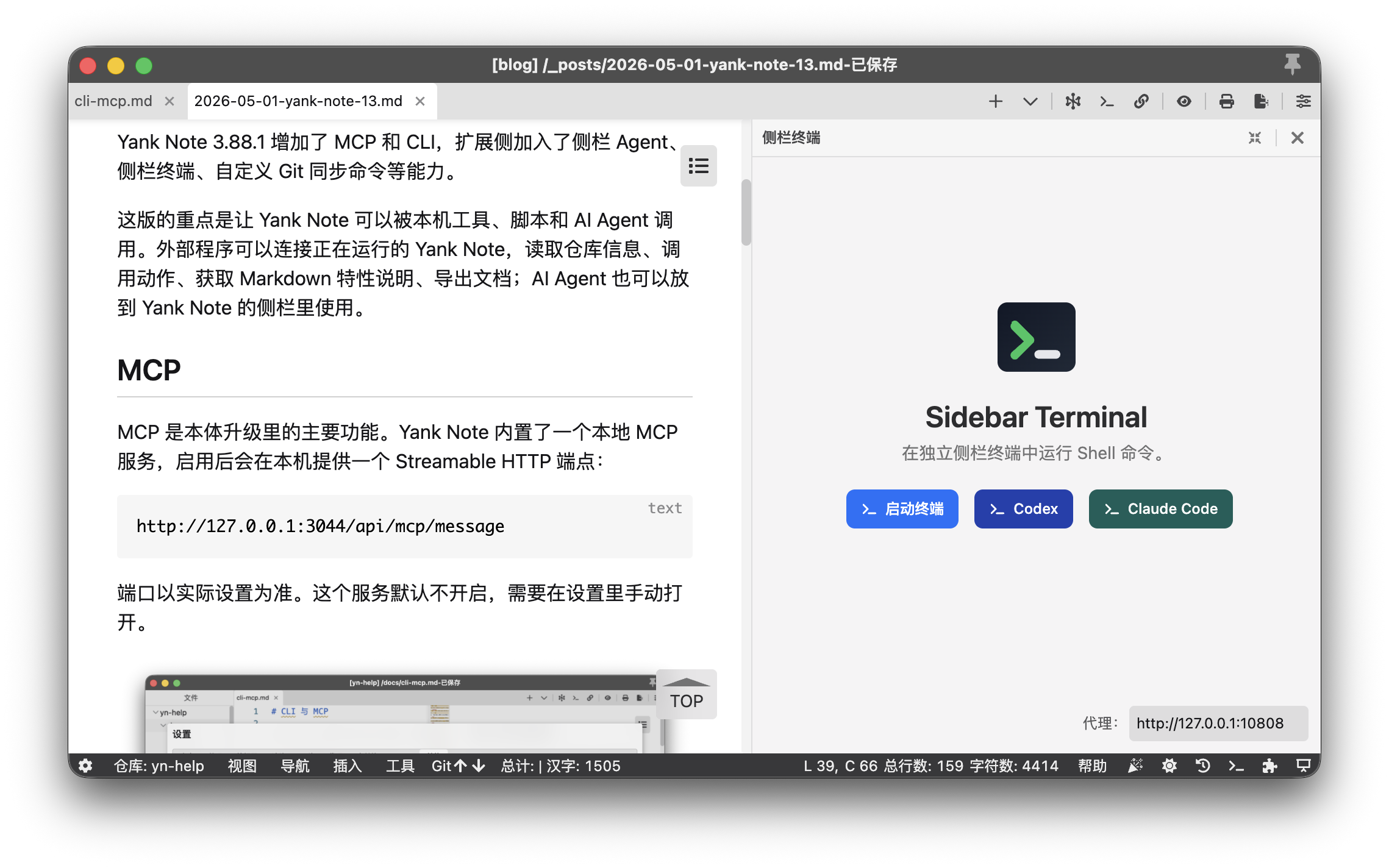The image size is (1389, 868).
Task: Click the sync scroll toolbar icon
Action: point(1073,101)
